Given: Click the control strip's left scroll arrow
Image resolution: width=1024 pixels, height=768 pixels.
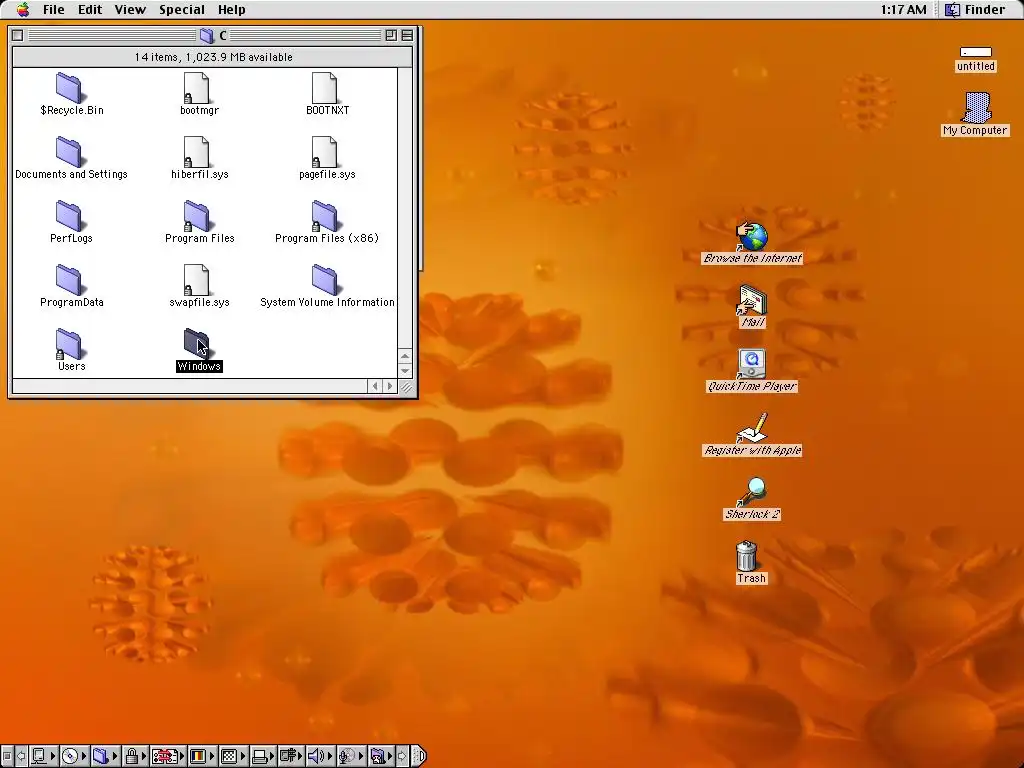Looking at the screenshot, I should (x=21, y=756).
